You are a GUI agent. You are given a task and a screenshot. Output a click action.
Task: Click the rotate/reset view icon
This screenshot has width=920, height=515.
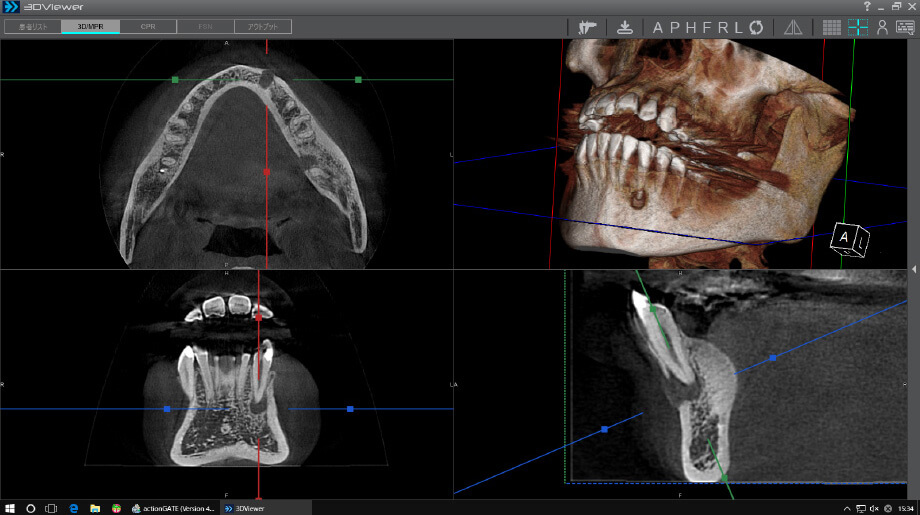(755, 27)
